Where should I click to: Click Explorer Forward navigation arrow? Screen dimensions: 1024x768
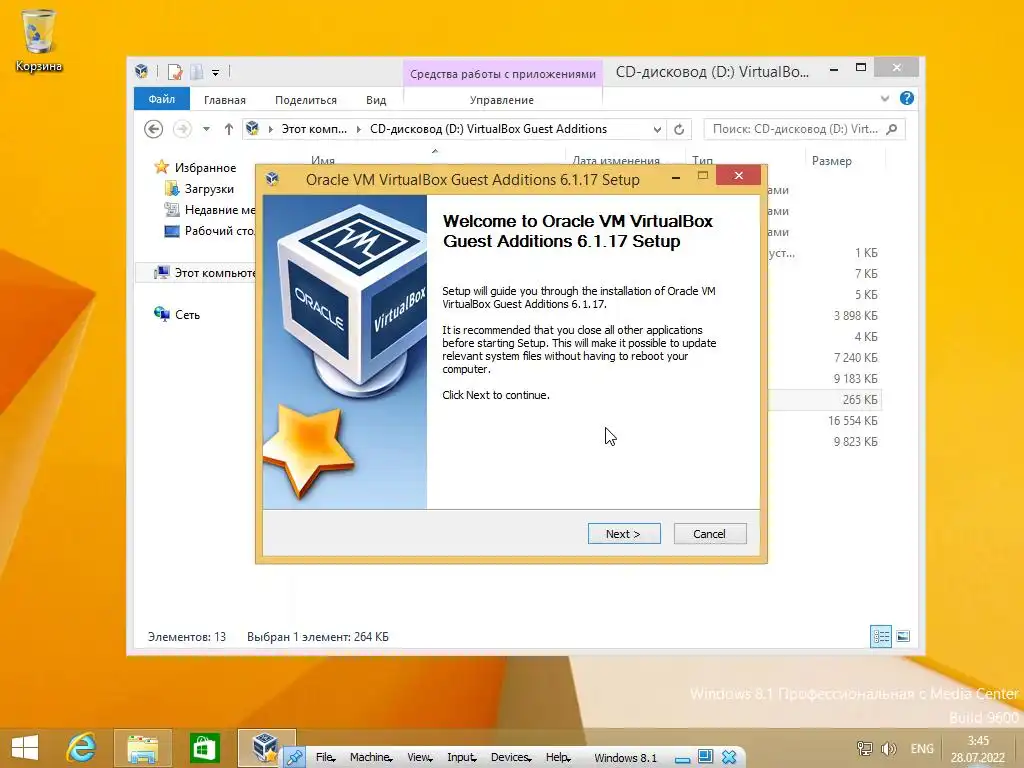coord(182,129)
